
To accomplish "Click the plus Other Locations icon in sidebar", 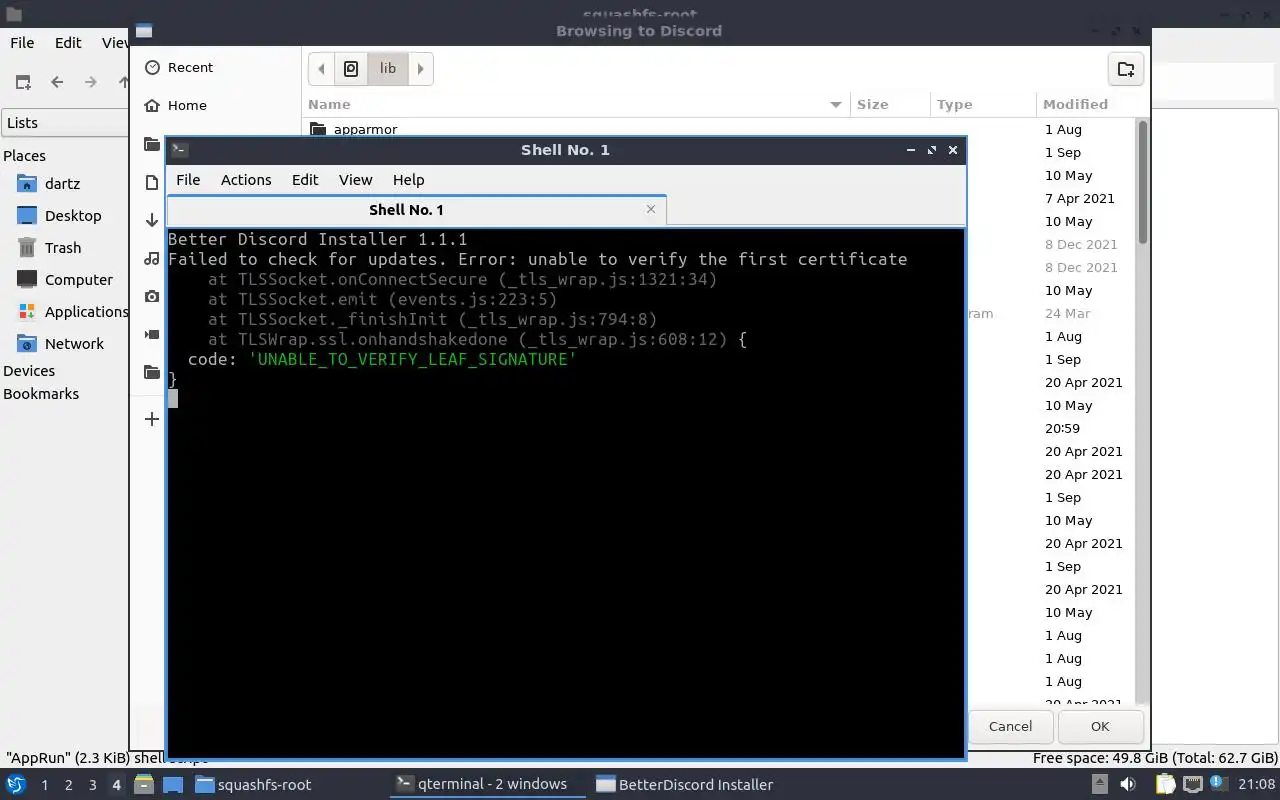I will coord(152,419).
